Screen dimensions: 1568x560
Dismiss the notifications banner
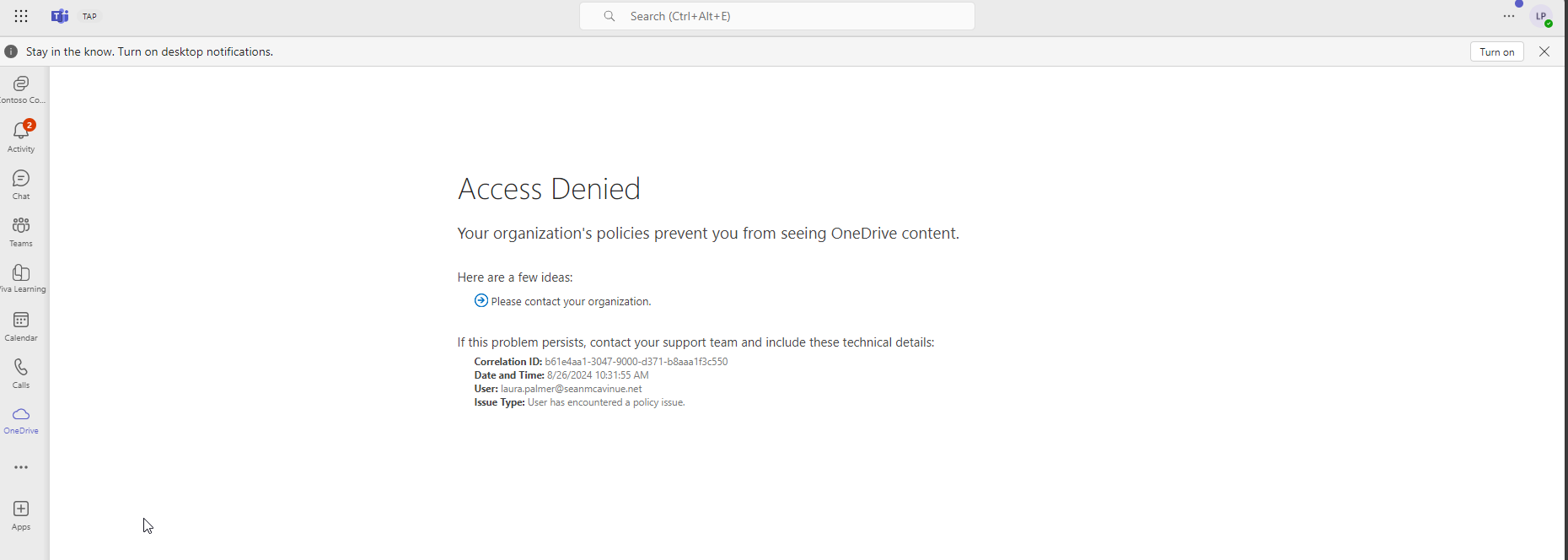click(x=1544, y=51)
